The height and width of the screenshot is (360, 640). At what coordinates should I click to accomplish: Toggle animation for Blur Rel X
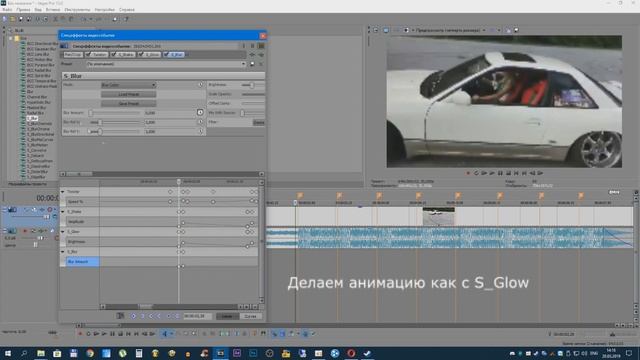[x=200, y=122]
